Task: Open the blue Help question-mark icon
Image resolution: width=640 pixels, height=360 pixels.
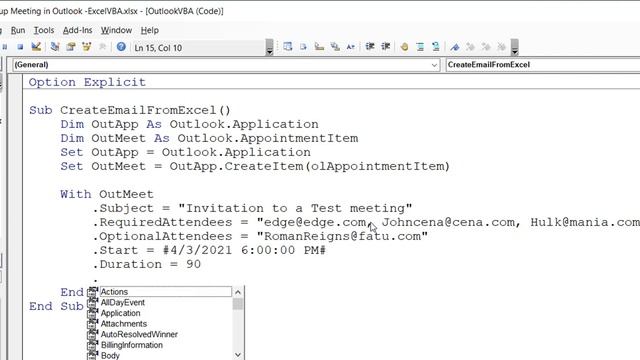Action: pos(121,47)
